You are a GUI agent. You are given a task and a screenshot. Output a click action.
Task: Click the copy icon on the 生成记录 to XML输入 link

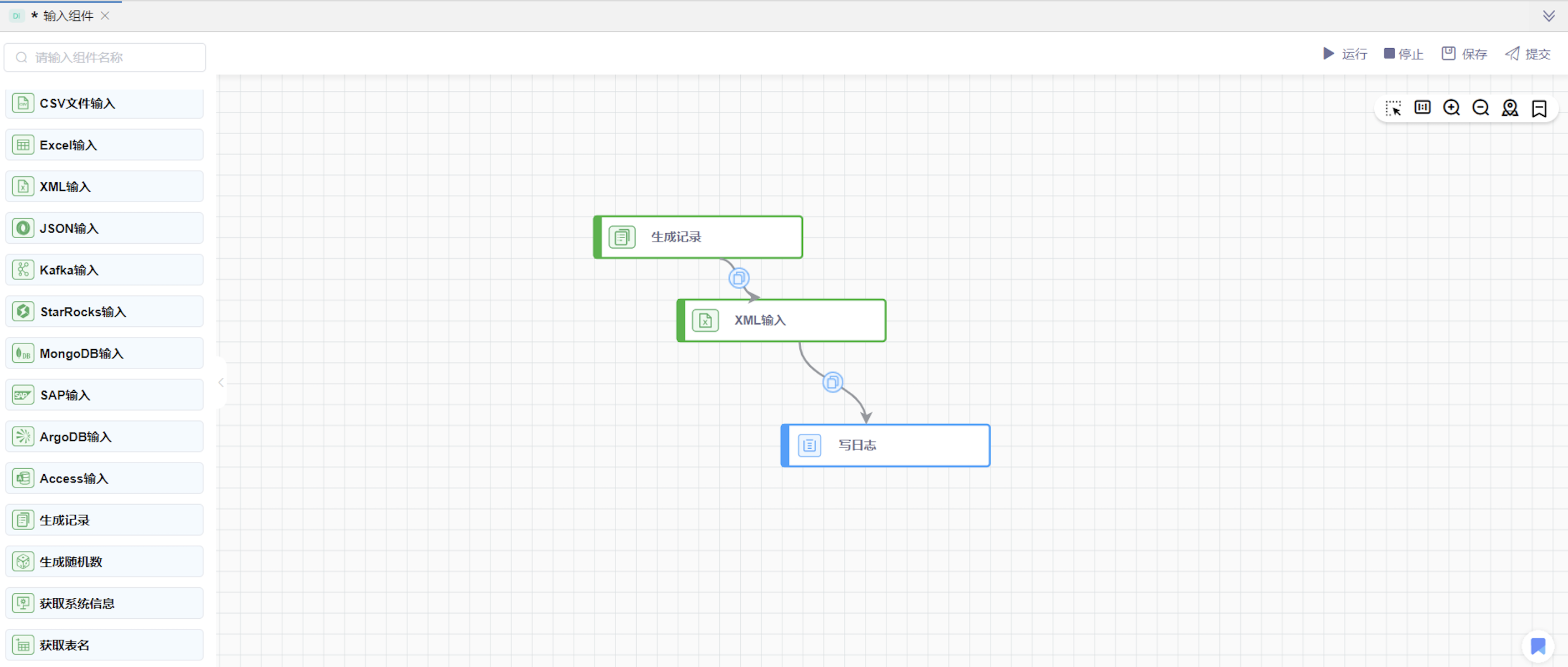739,278
